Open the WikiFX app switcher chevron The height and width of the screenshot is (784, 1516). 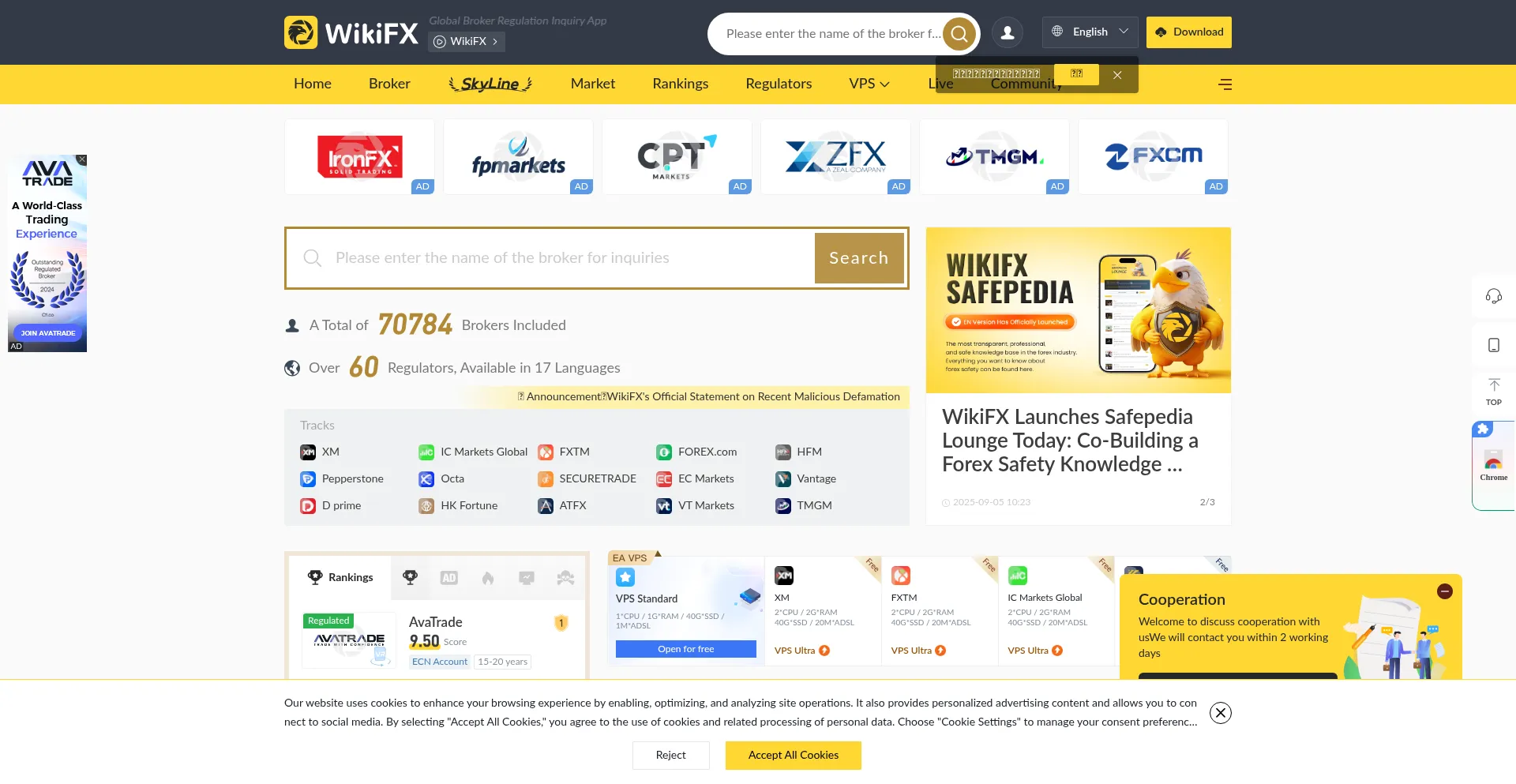(495, 42)
